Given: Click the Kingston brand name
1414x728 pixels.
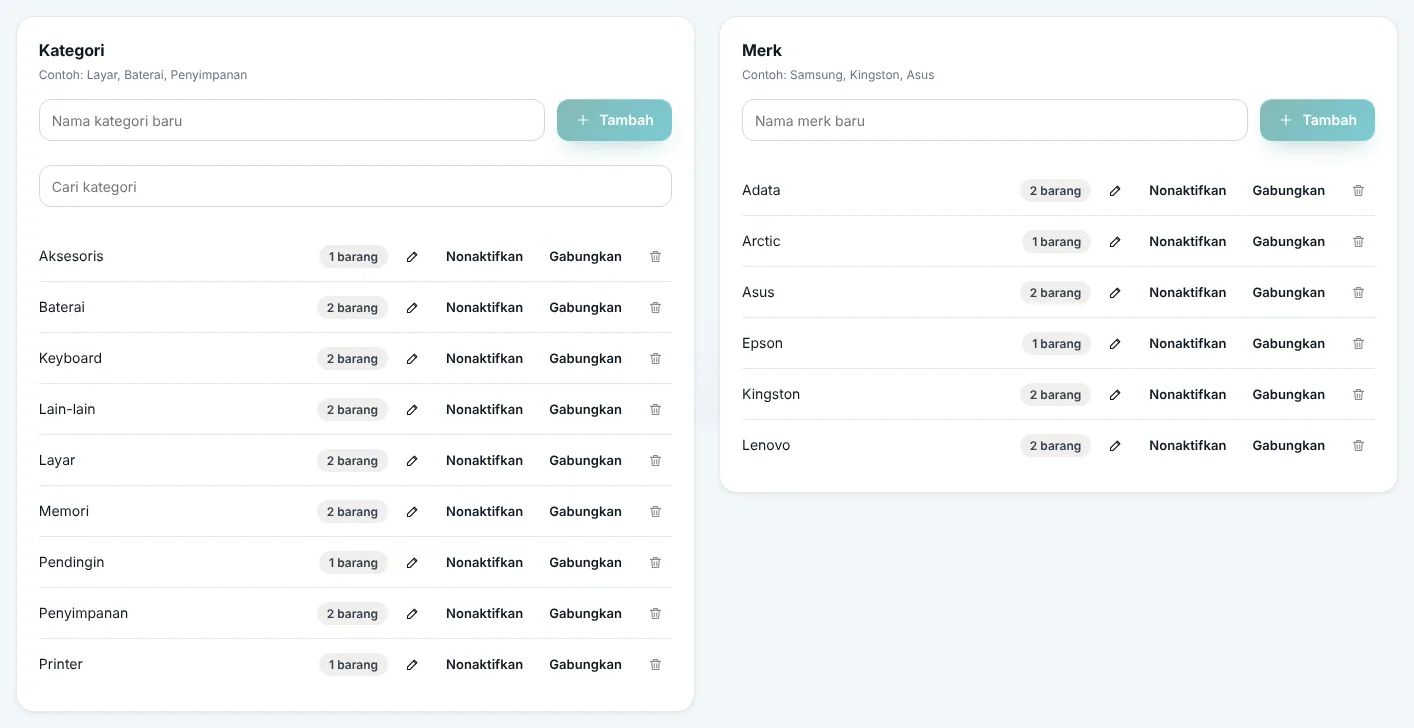Looking at the screenshot, I should (x=771, y=394).
